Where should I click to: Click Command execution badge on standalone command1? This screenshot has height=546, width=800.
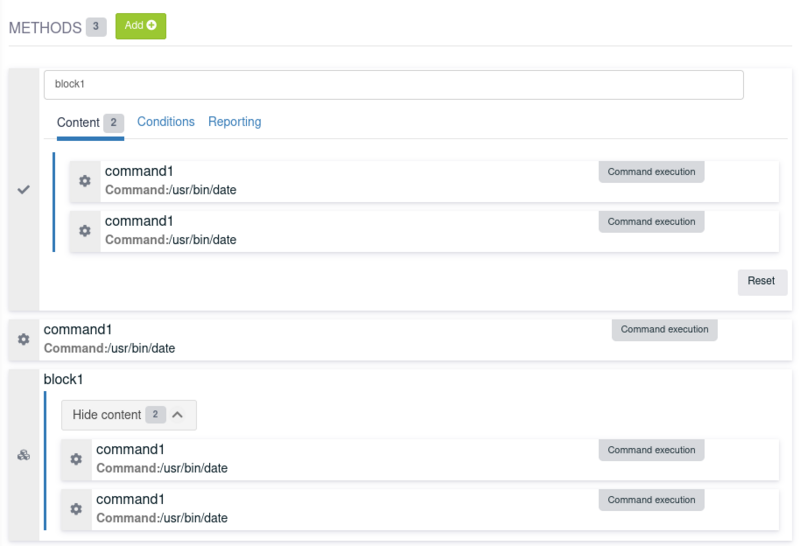point(665,330)
